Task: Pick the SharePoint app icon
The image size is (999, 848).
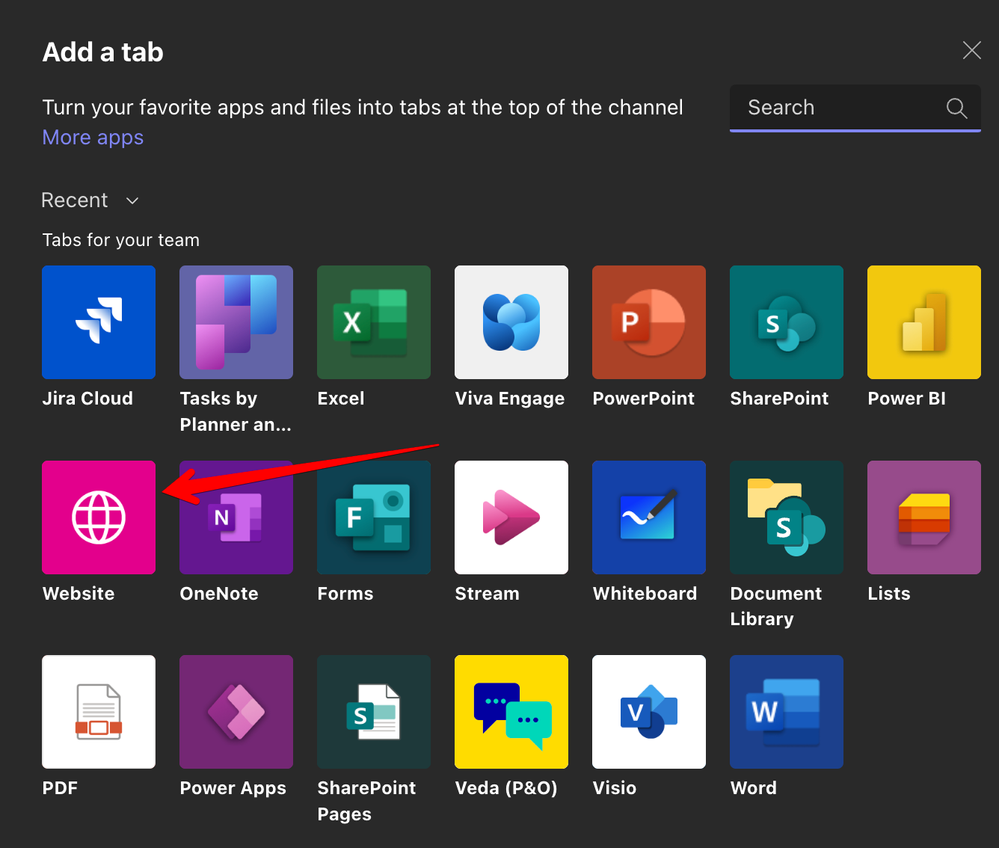Action: point(787,322)
